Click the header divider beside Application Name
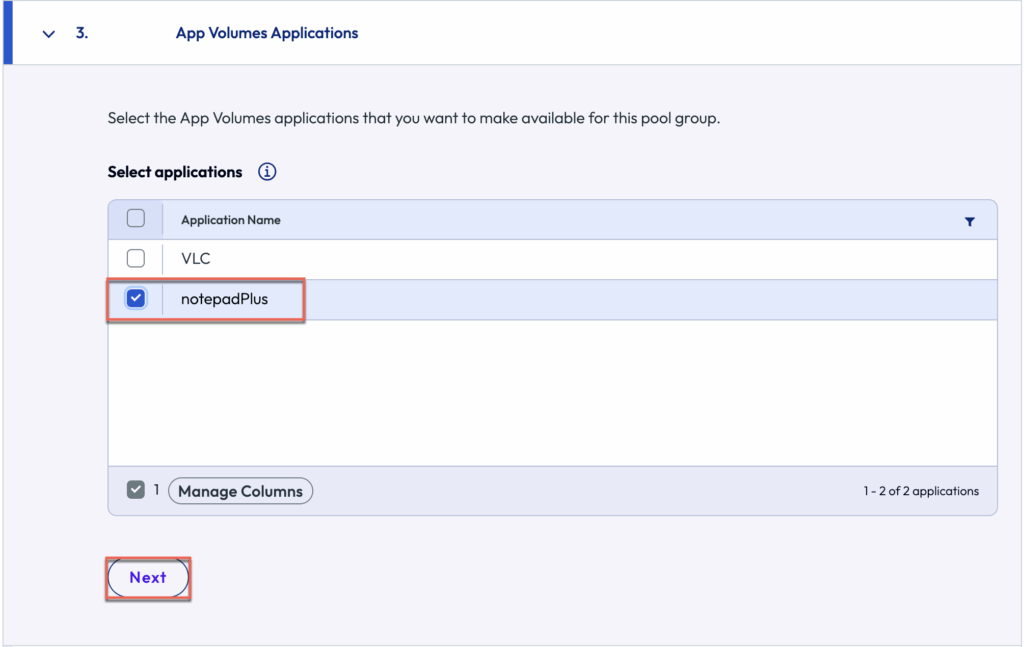The width and height of the screenshot is (1024, 647). 162,220
